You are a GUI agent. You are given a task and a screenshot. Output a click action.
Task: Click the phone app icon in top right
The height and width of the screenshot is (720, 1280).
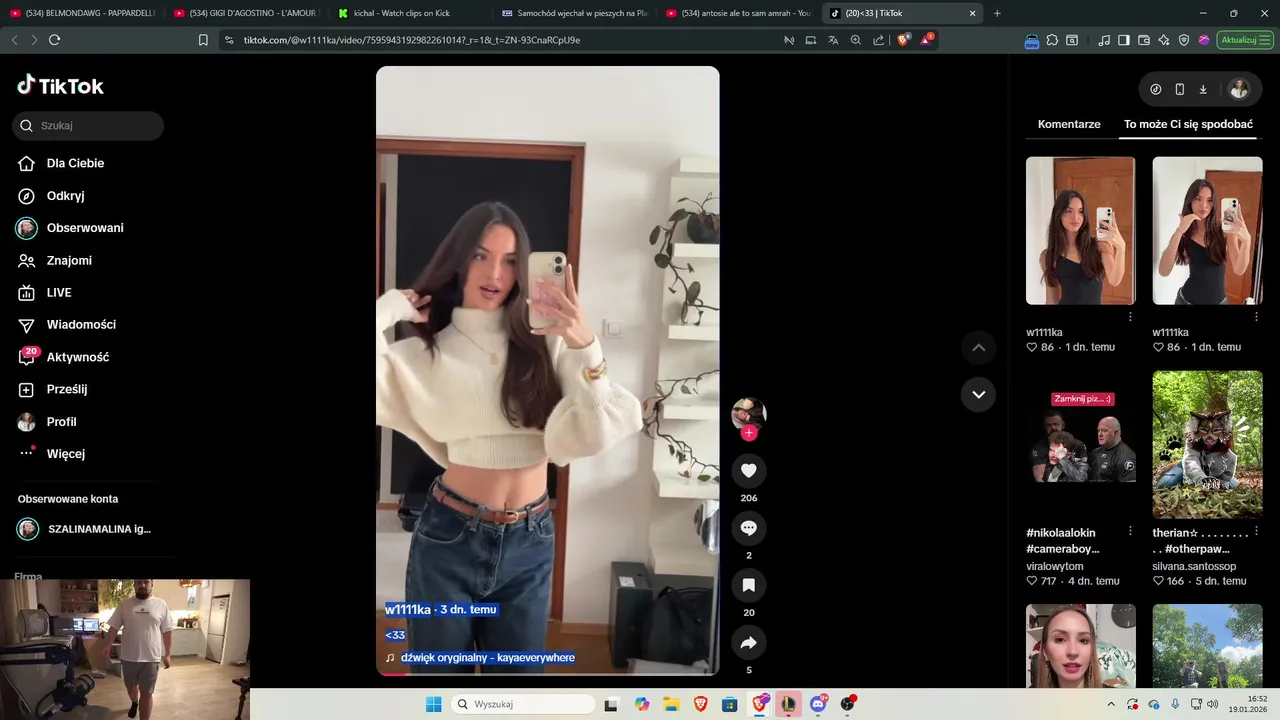(1180, 89)
